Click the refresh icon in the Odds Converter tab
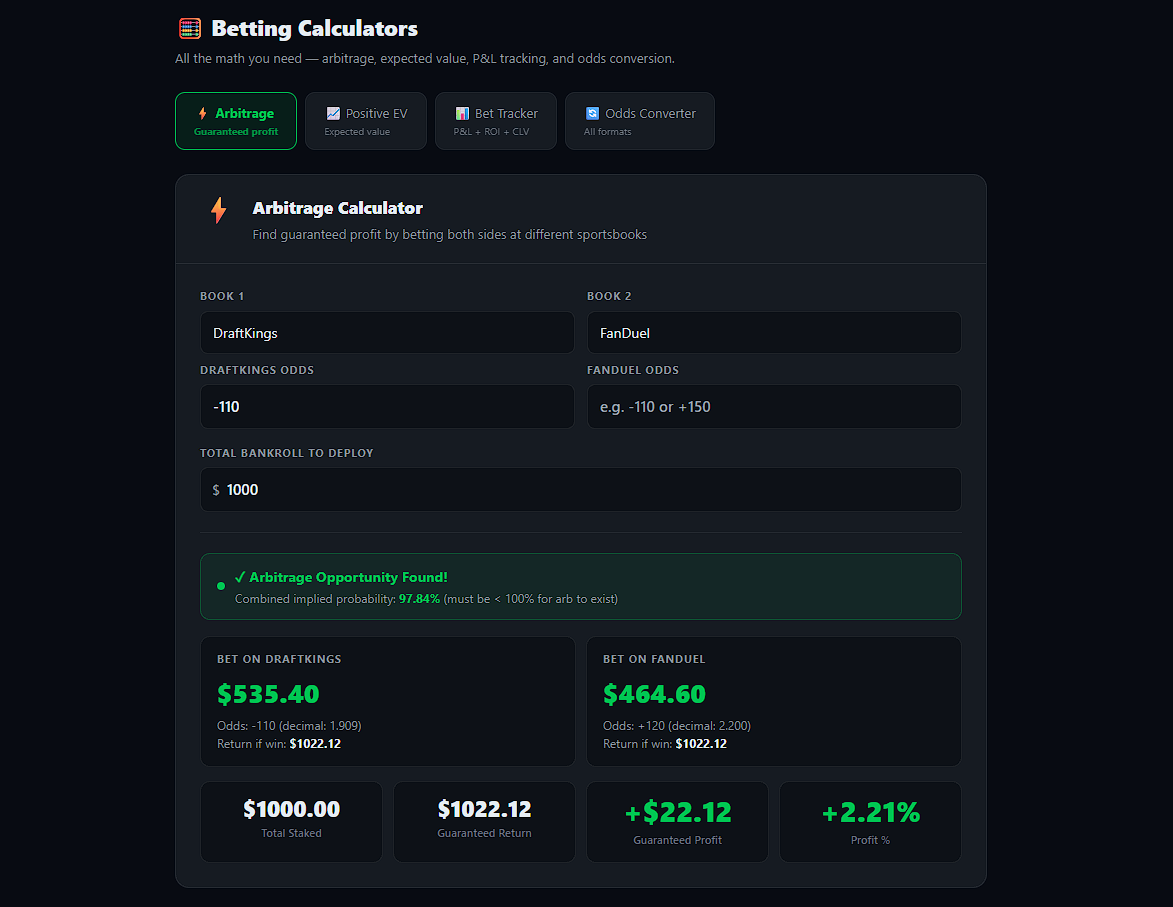 pyautogui.click(x=592, y=113)
